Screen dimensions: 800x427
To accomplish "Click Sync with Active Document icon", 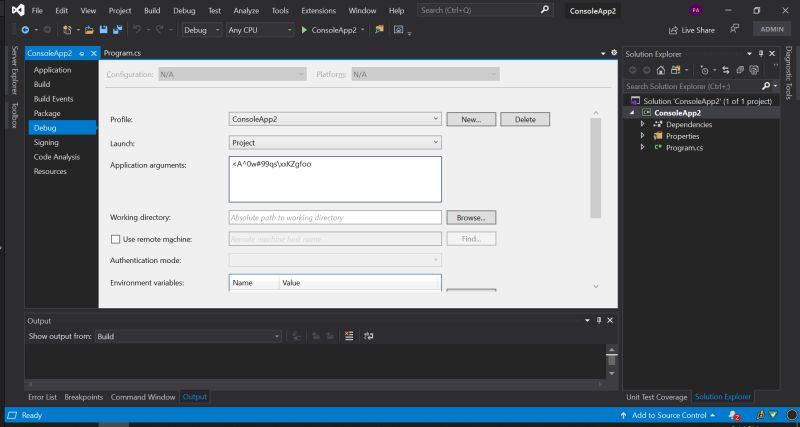I will point(726,70).
